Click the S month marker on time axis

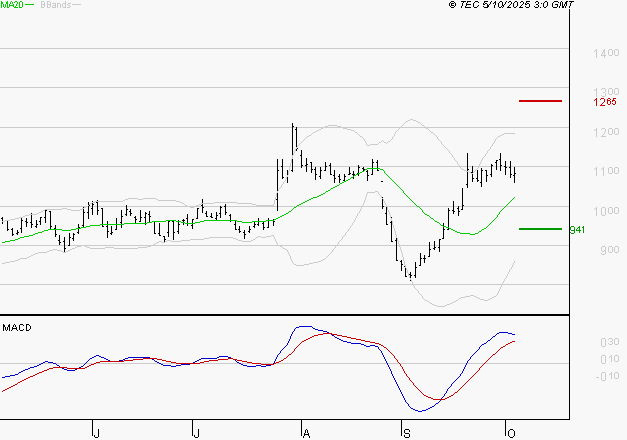click(406, 432)
